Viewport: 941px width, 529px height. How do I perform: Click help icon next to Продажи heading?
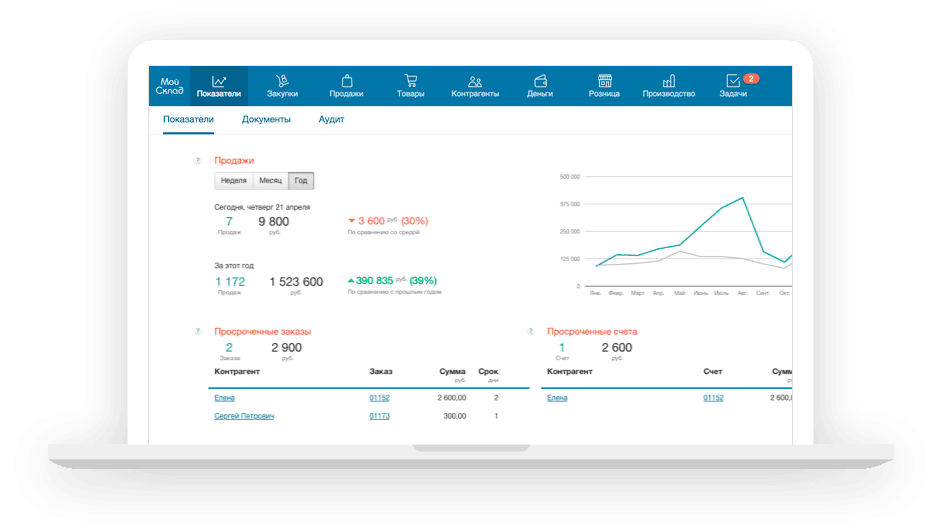pos(197,160)
